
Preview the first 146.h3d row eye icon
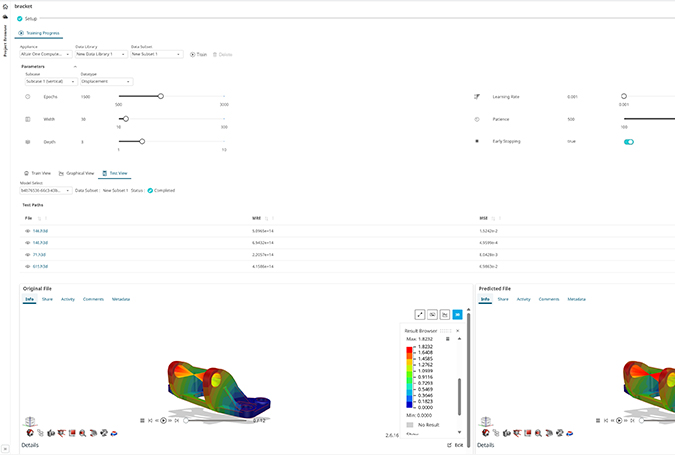coord(28,231)
